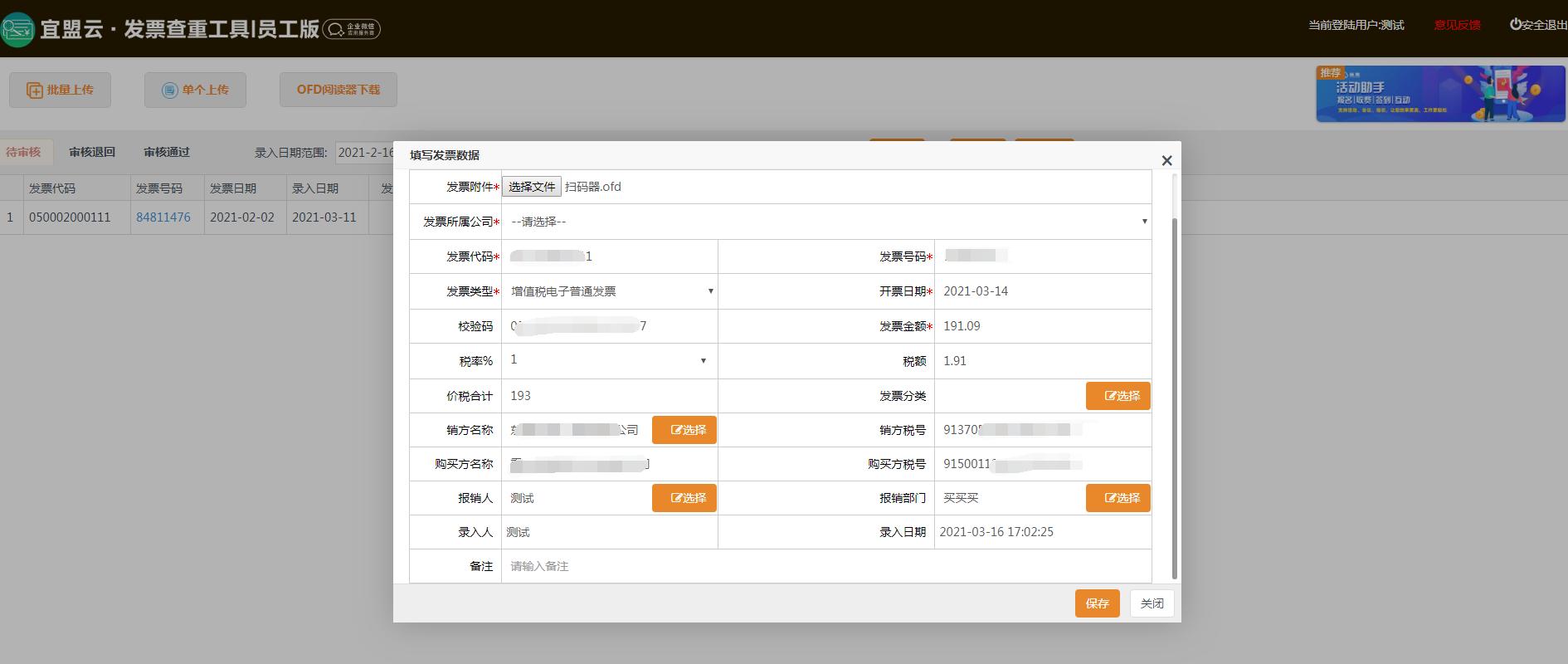The image size is (1568, 664).
Task: Click the 保存 save button
Action: (x=1097, y=603)
